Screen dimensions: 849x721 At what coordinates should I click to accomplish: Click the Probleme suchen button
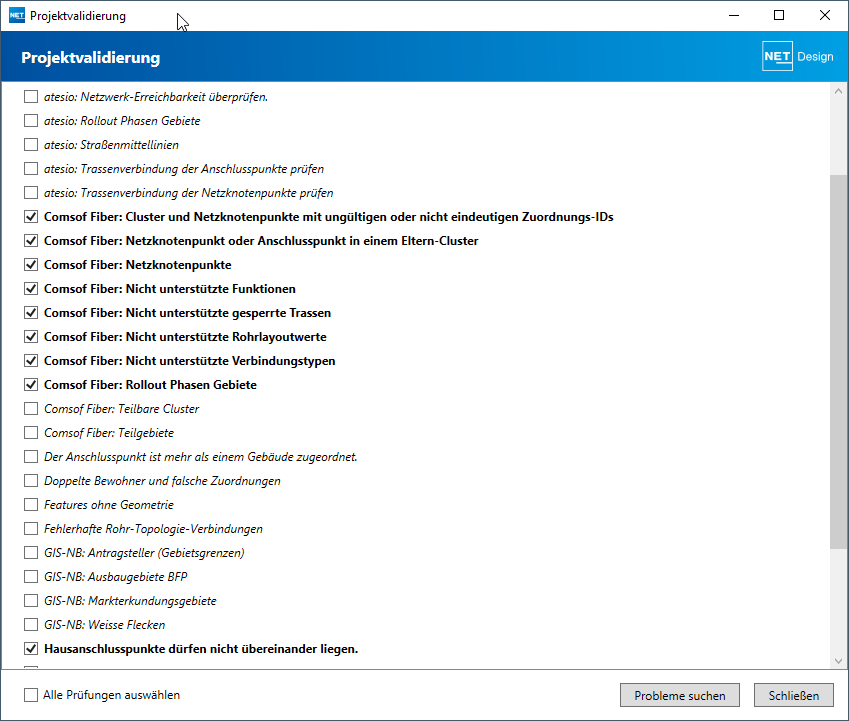point(680,695)
